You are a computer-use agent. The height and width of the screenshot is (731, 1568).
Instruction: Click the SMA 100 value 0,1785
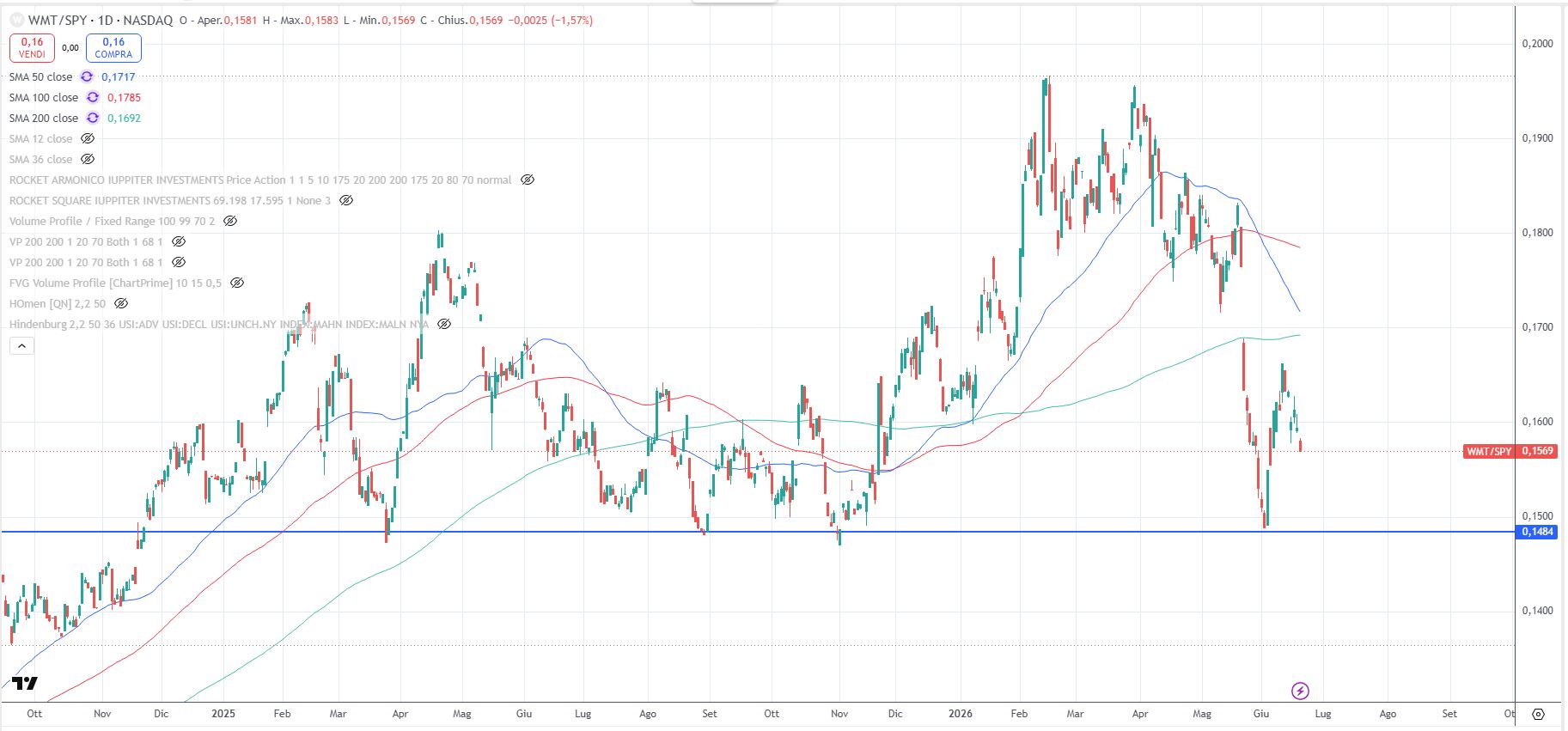(125, 97)
